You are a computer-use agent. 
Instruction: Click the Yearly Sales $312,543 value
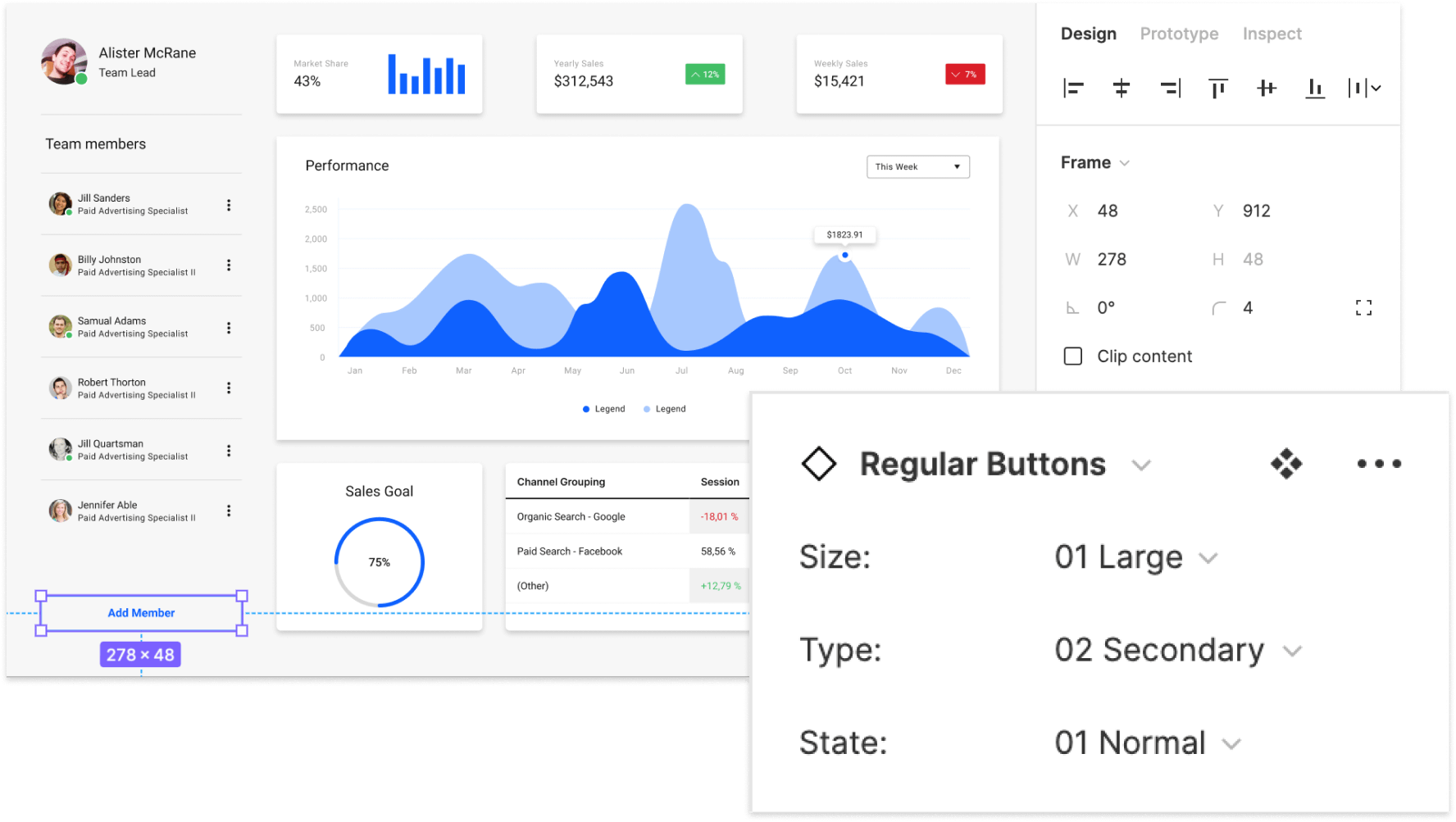tap(583, 81)
